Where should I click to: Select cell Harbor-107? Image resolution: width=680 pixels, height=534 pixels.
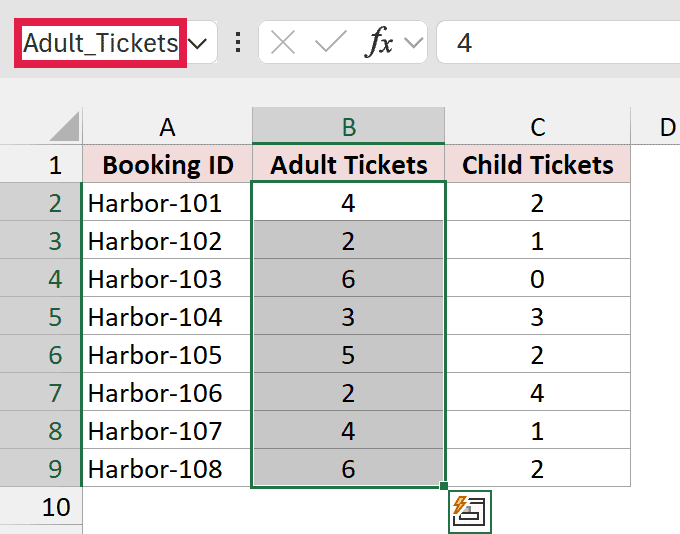(x=167, y=430)
